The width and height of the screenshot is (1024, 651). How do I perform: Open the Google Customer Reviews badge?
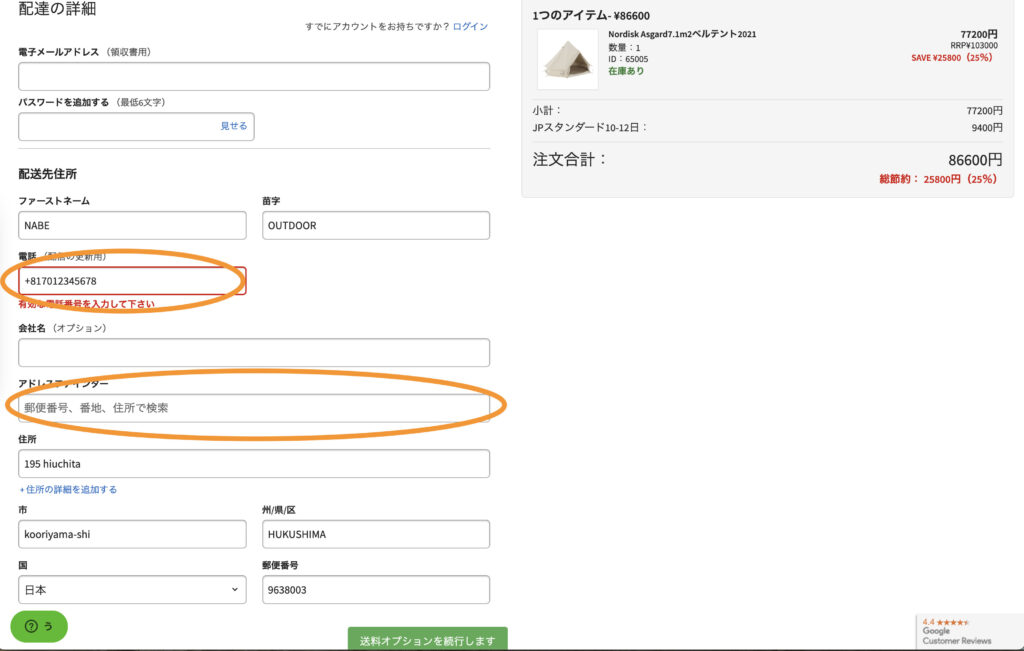[969, 631]
